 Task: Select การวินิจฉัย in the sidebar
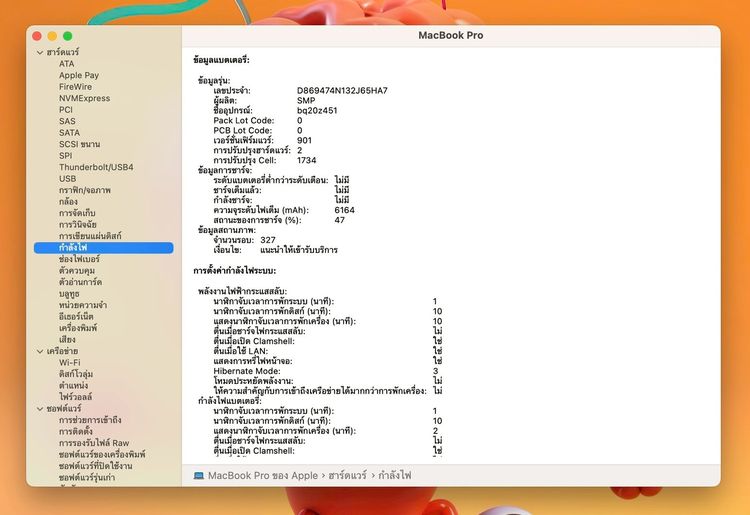pos(77,224)
